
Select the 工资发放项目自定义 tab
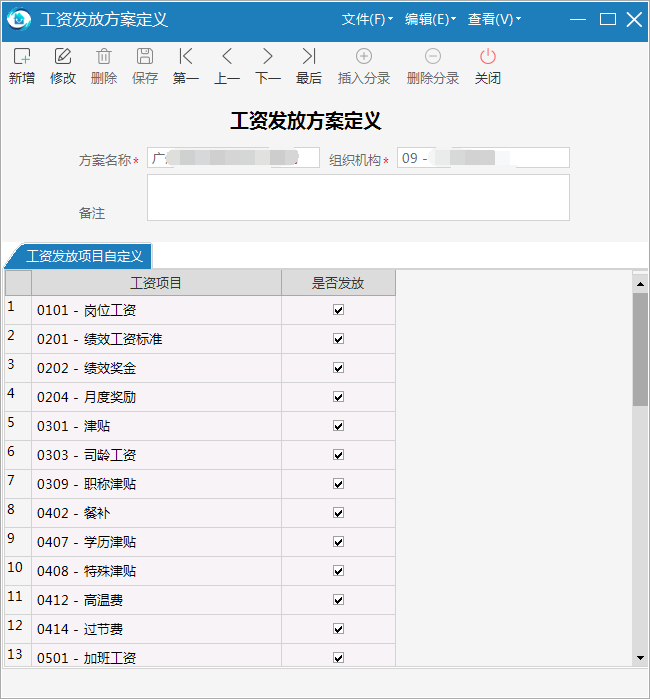click(x=81, y=256)
